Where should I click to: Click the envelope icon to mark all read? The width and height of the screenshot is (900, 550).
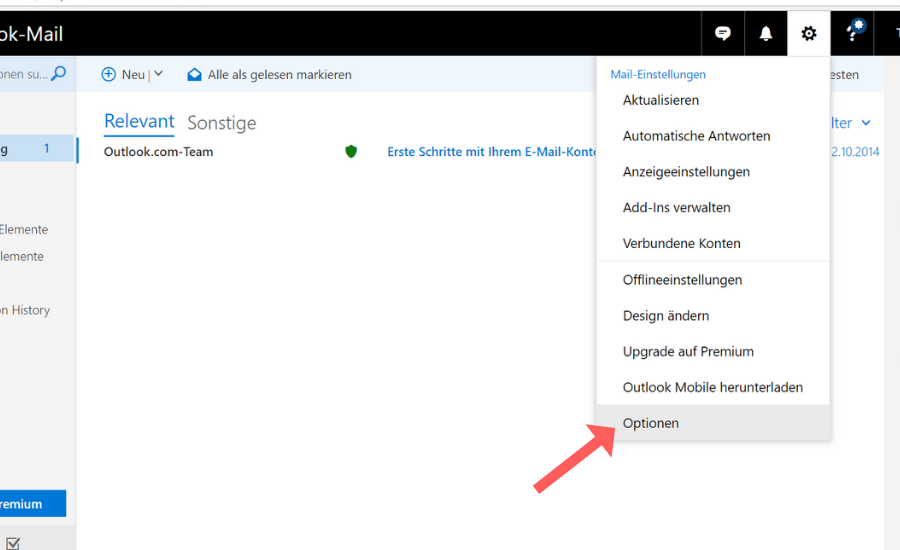(194, 75)
